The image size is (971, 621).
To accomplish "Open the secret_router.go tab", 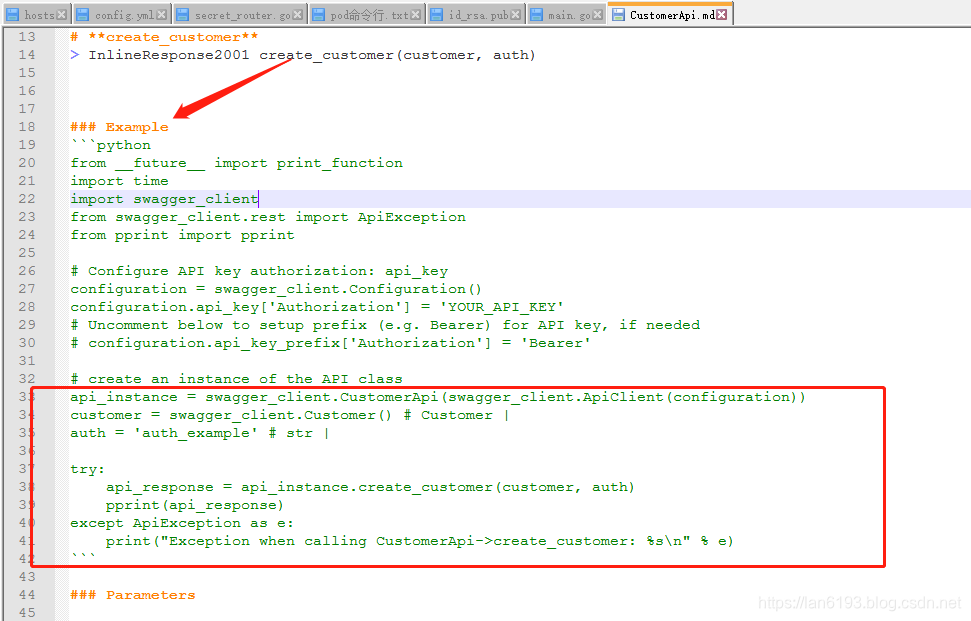I will 240,15.
